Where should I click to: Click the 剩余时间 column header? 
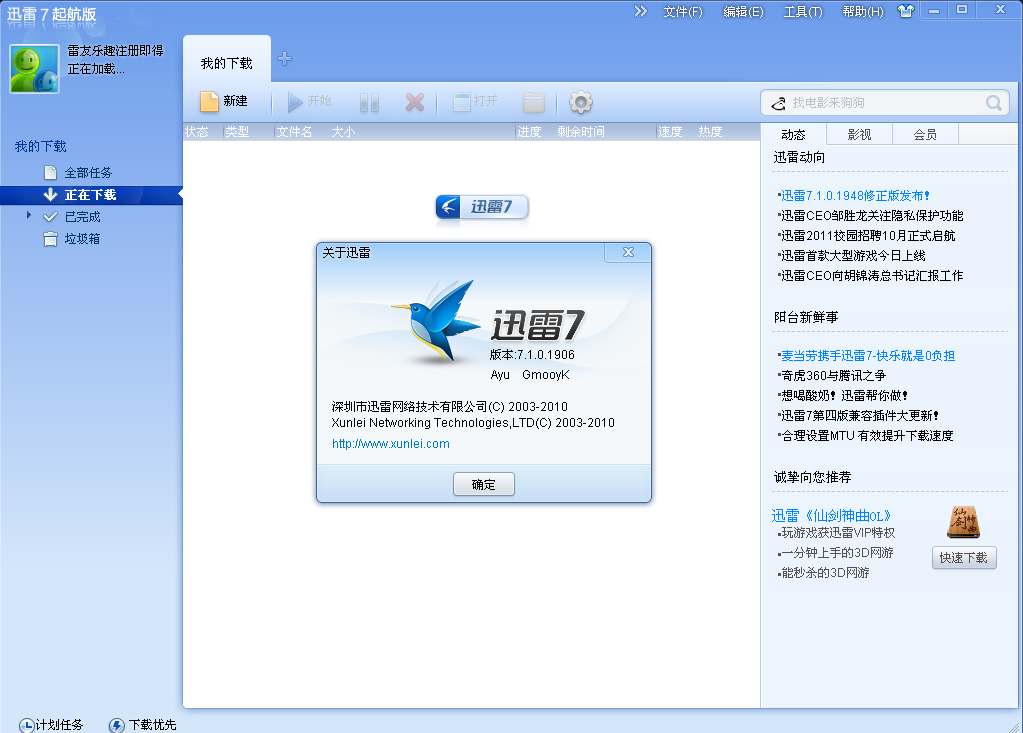click(581, 132)
